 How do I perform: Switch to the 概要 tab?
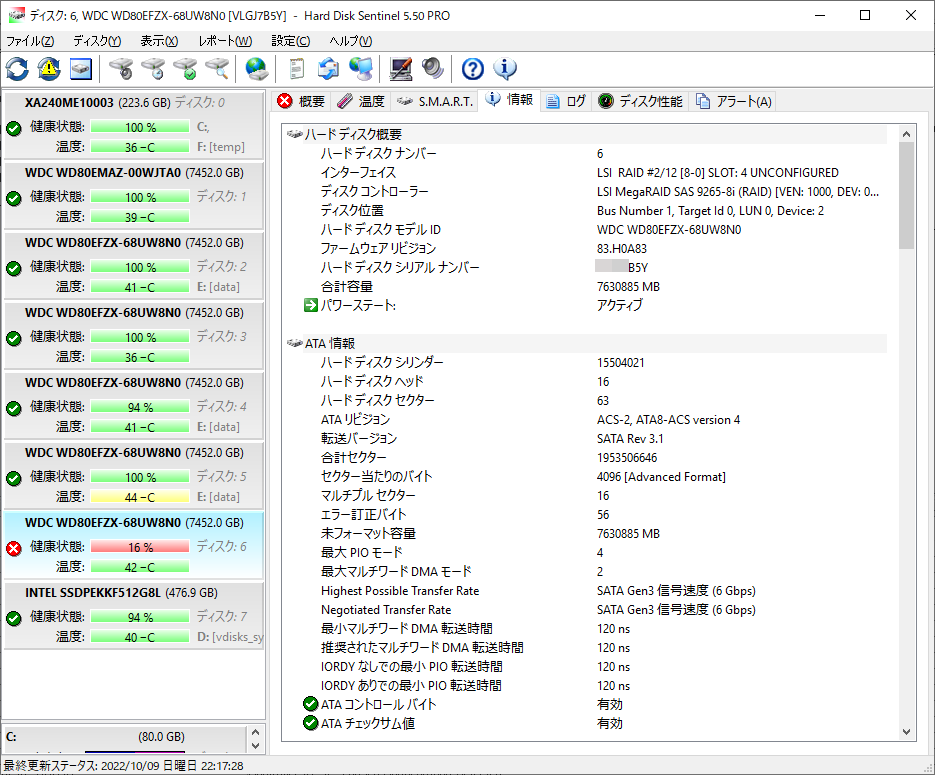click(301, 101)
